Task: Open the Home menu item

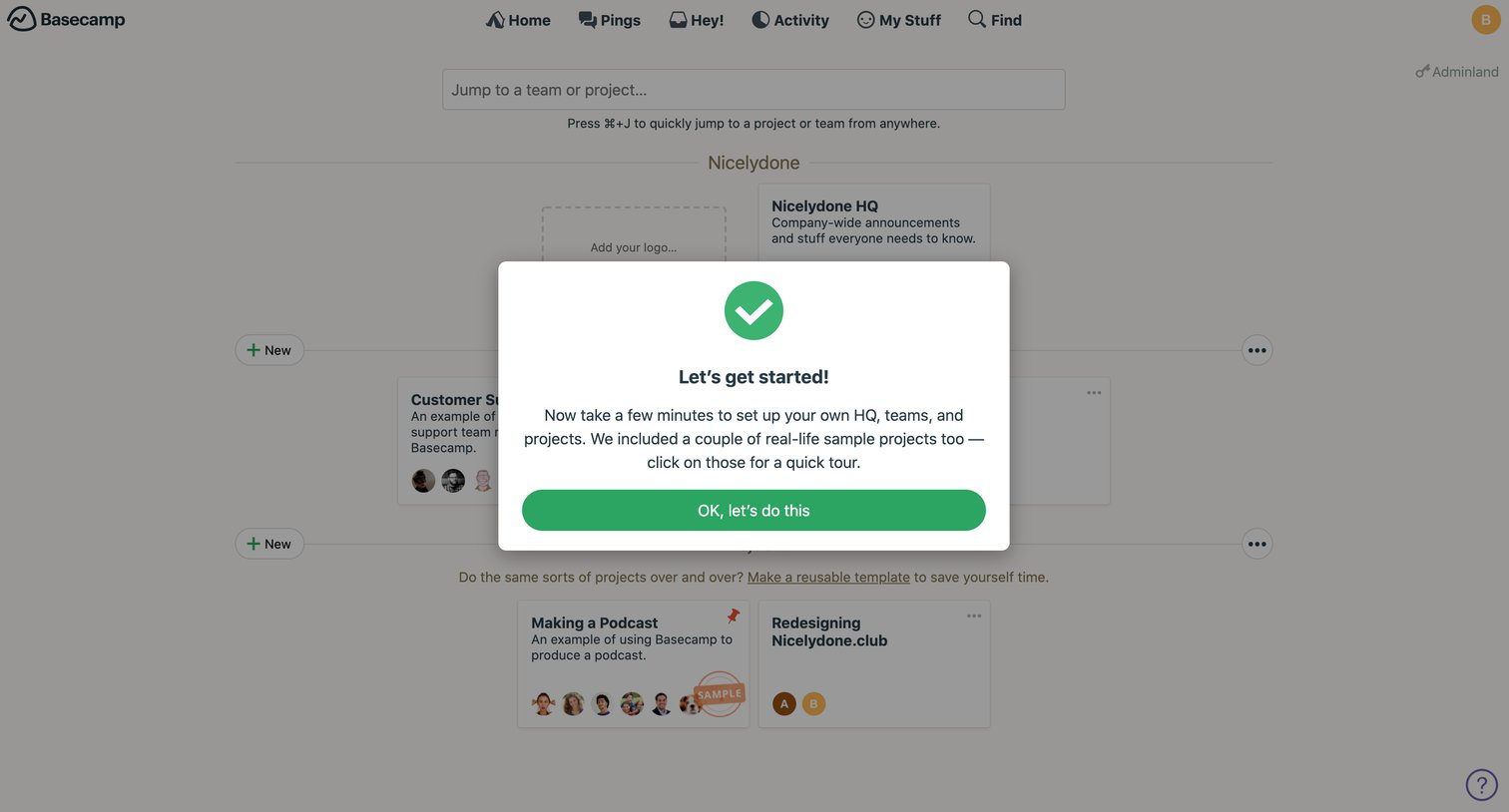Action: (x=518, y=20)
